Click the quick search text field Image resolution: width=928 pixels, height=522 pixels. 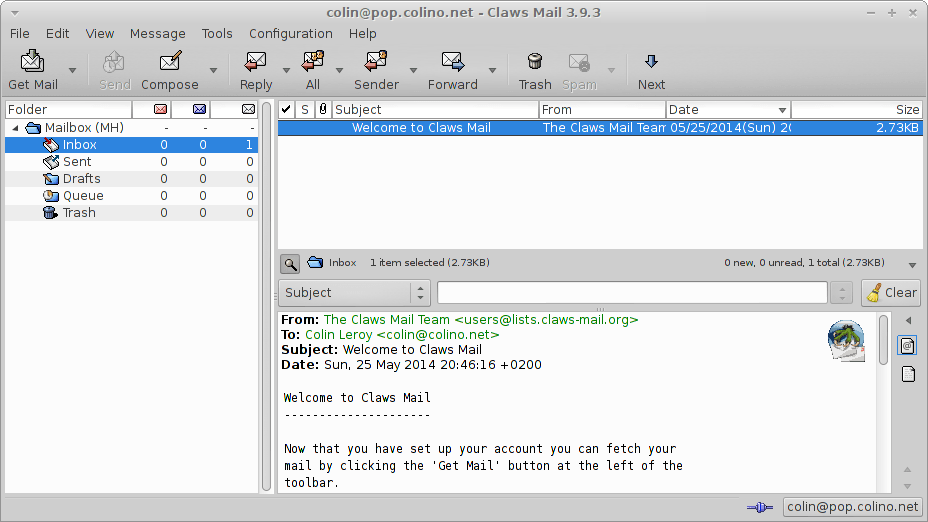(632, 292)
